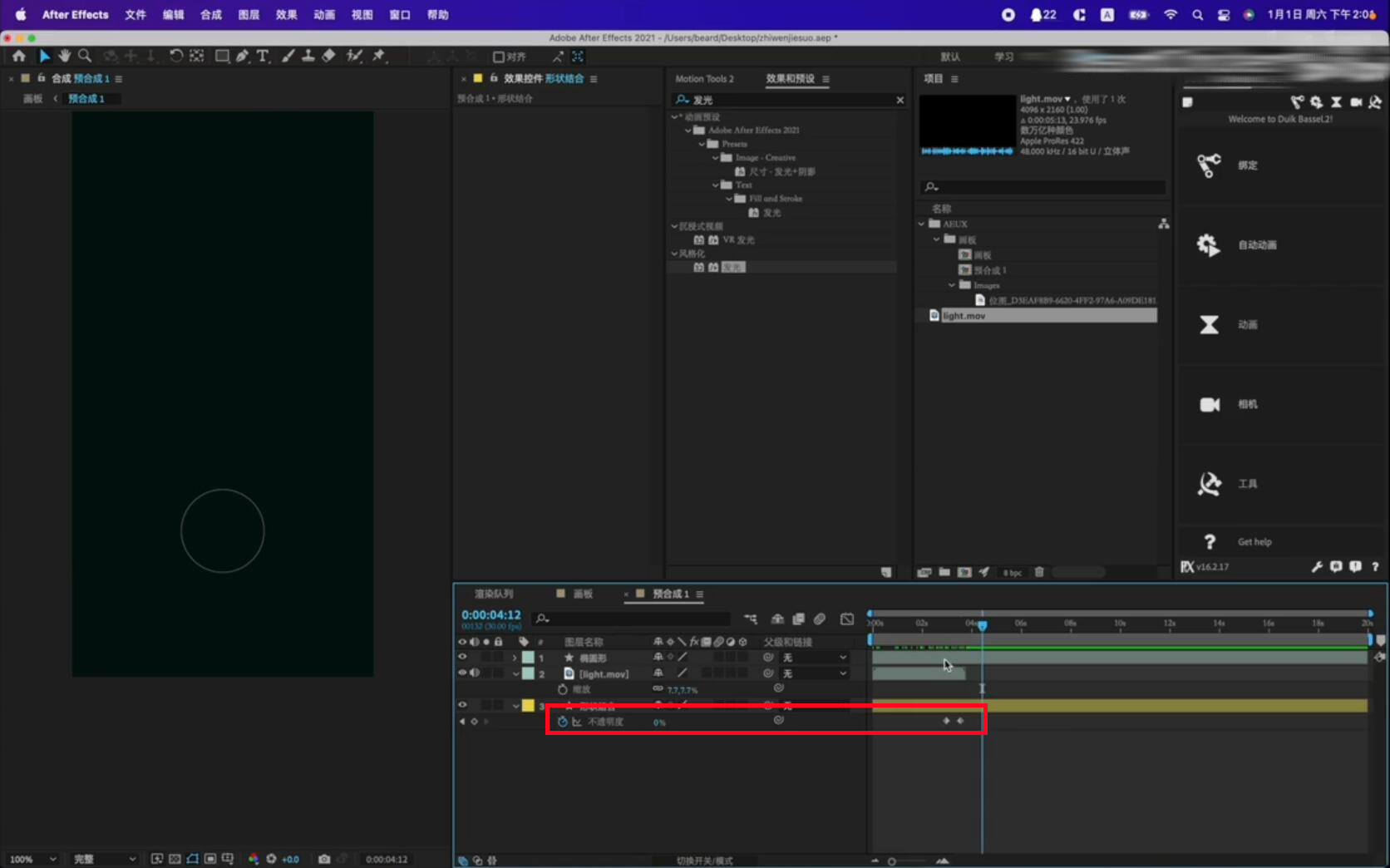Add or remove keyframe at current time
The height and width of the screenshot is (868, 1390).
point(475,722)
